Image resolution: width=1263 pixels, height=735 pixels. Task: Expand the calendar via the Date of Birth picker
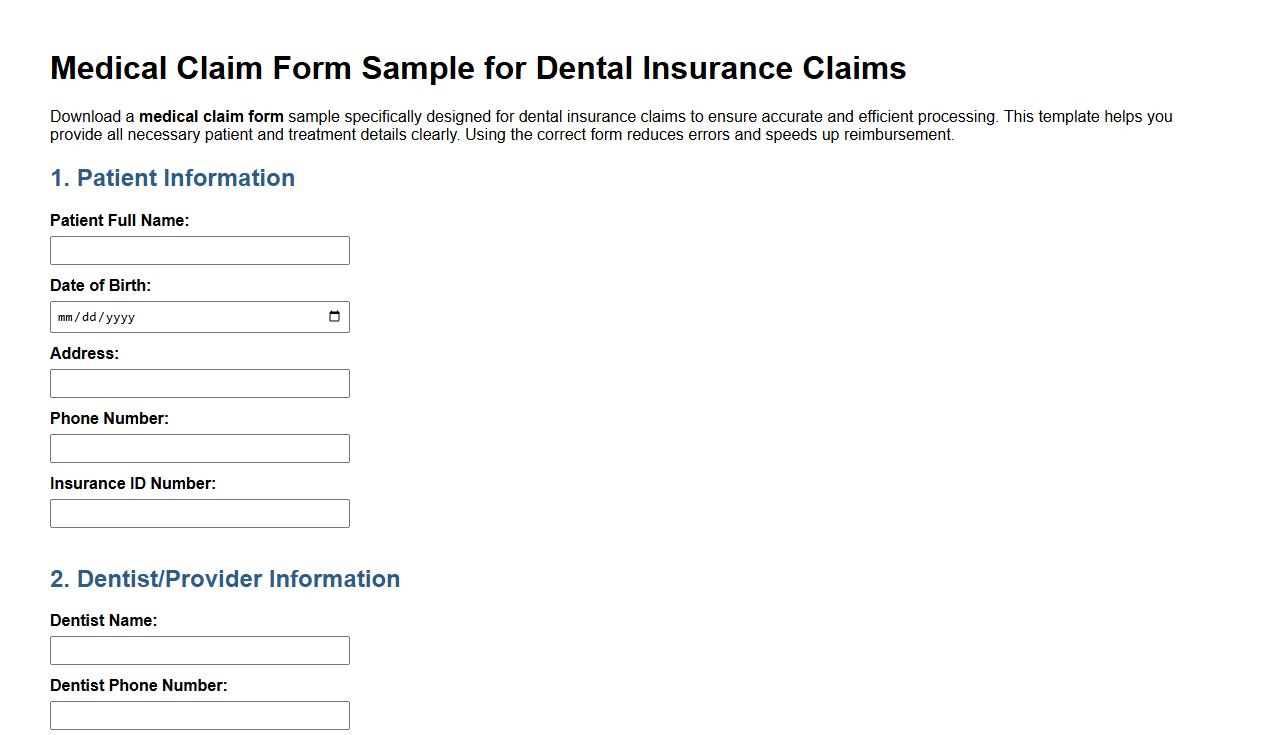334,316
